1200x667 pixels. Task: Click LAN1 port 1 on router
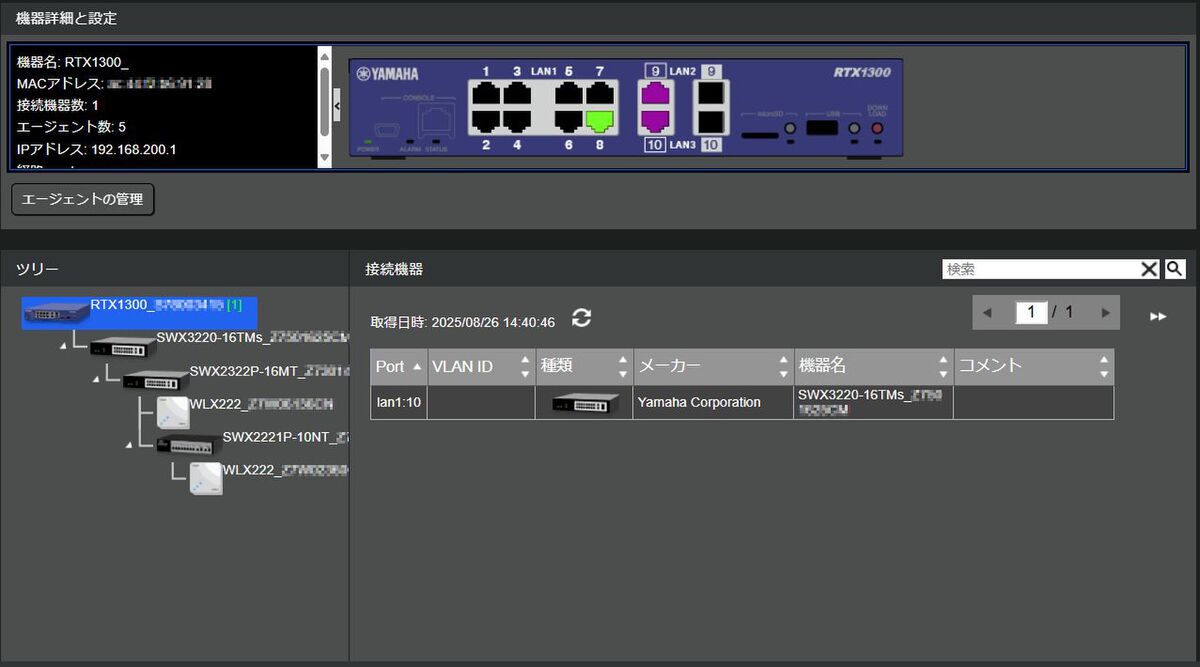tap(486, 94)
